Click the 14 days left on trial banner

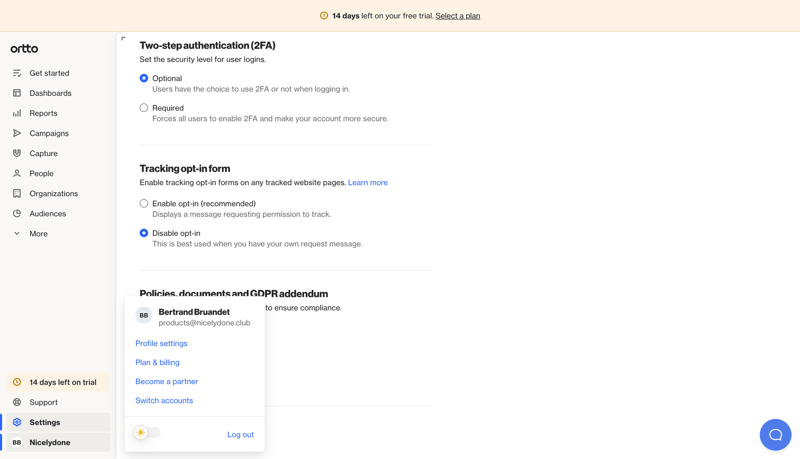pos(58,382)
